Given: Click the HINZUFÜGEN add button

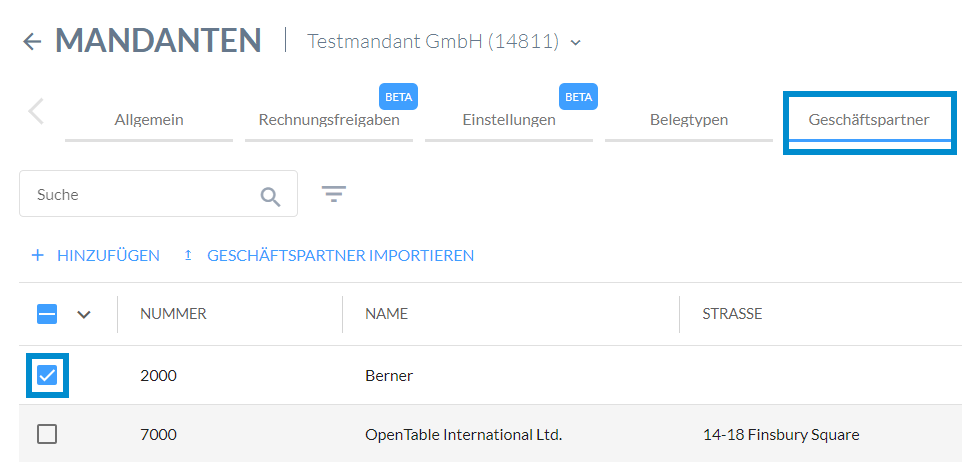Looking at the screenshot, I should click(x=96, y=255).
